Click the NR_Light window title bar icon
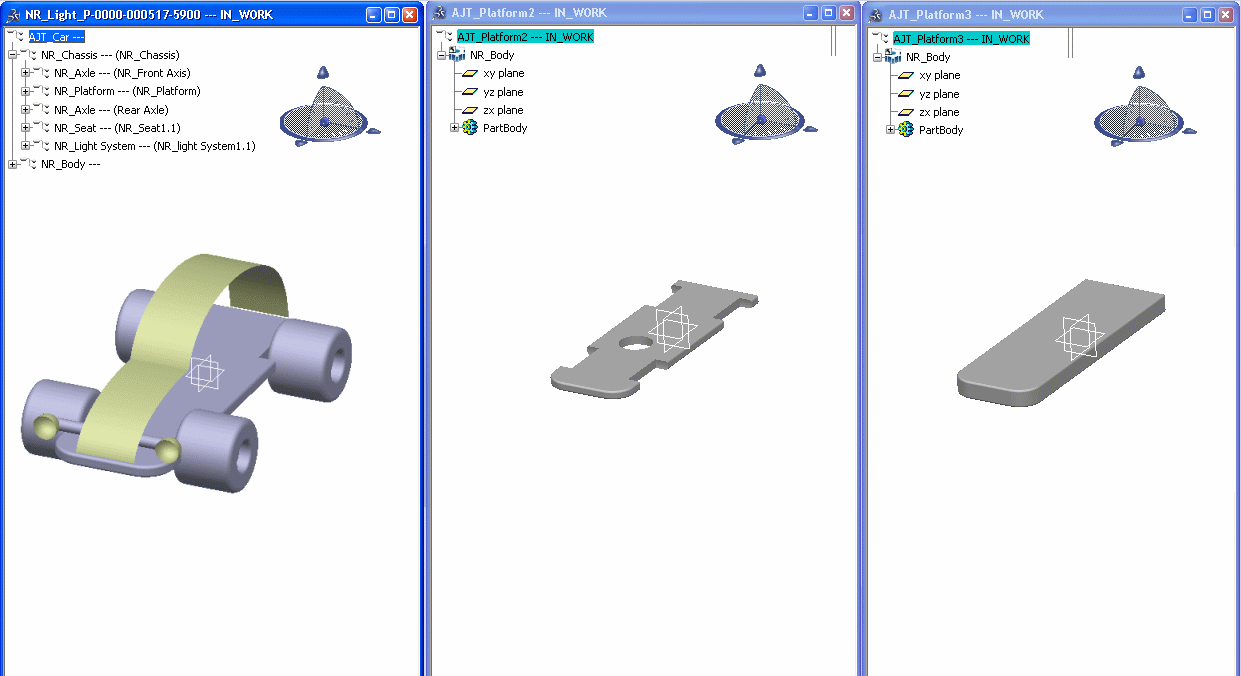The image size is (1241, 676). point(13,15)
